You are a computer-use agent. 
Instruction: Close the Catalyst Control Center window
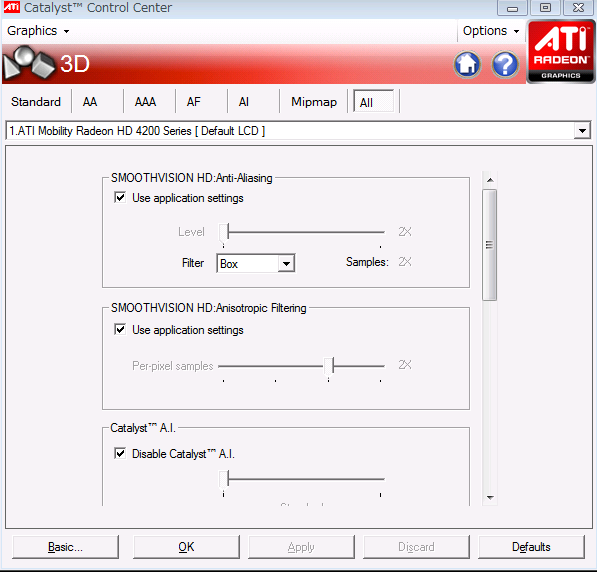tap(578, 8)
